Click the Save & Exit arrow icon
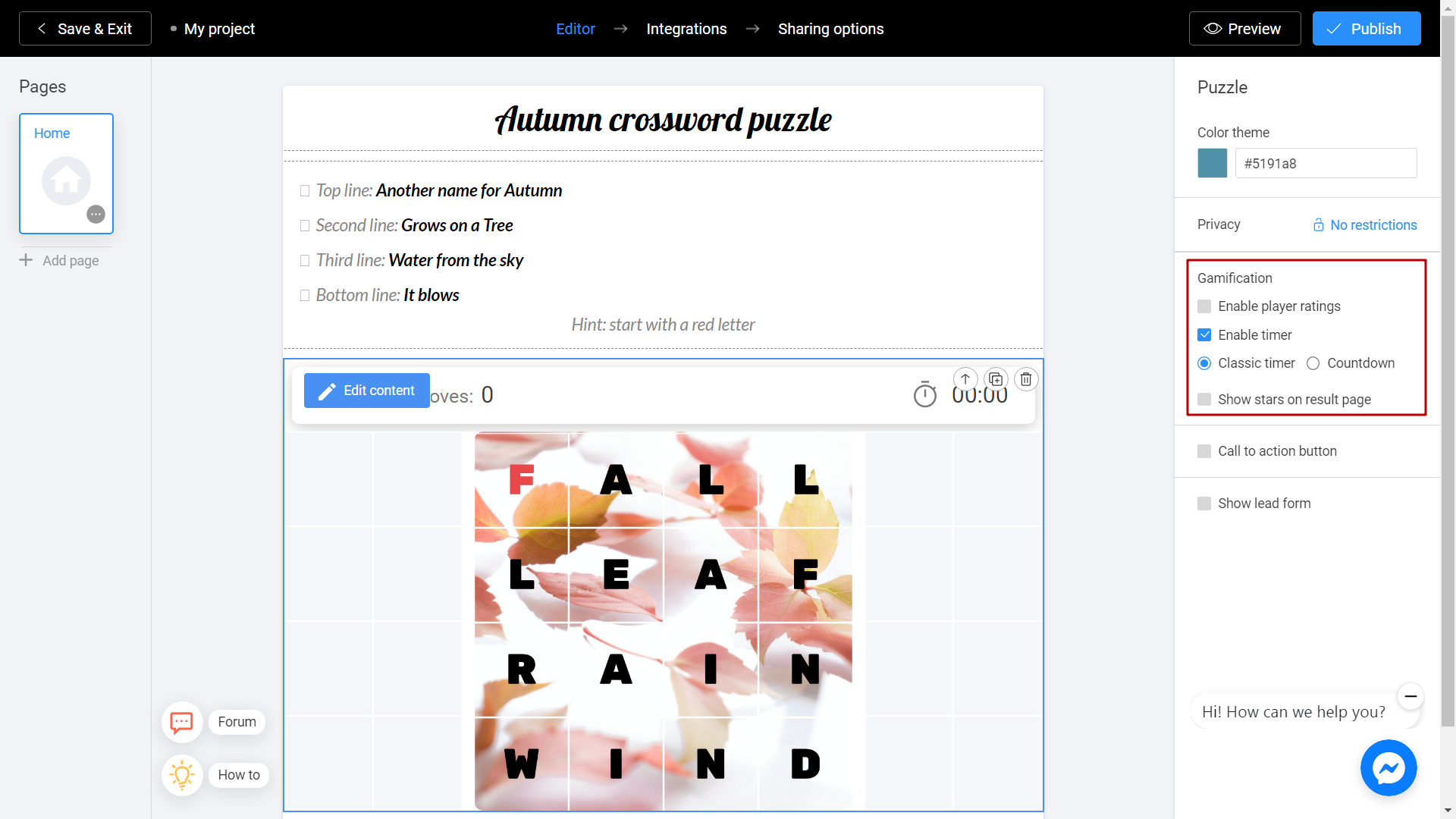Image resolution: width=1456 pixels, height=819 pixels. (x=41, y=28)
